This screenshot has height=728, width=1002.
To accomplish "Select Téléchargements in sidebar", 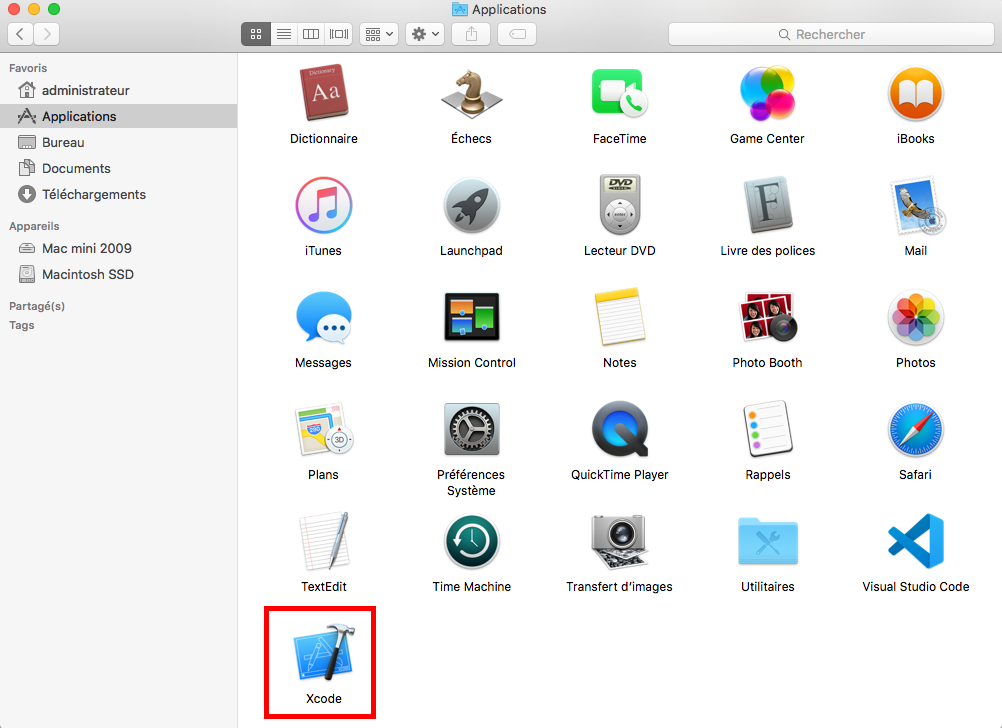I will [93, 194].
